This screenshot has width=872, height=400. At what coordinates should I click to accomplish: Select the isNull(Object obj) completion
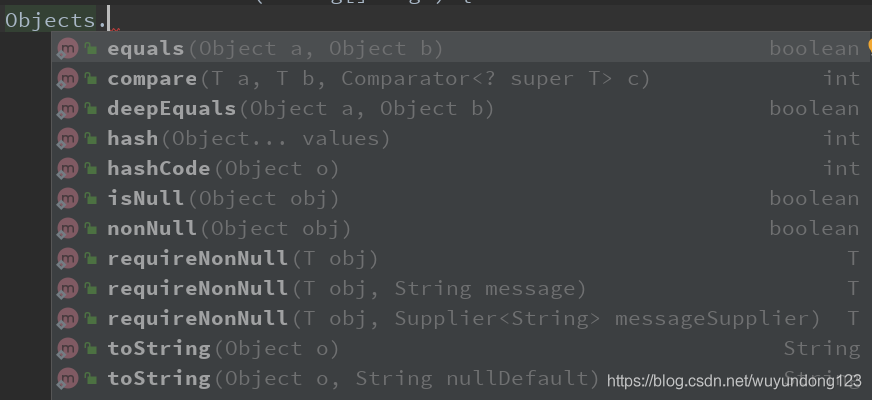coord(462,199)
